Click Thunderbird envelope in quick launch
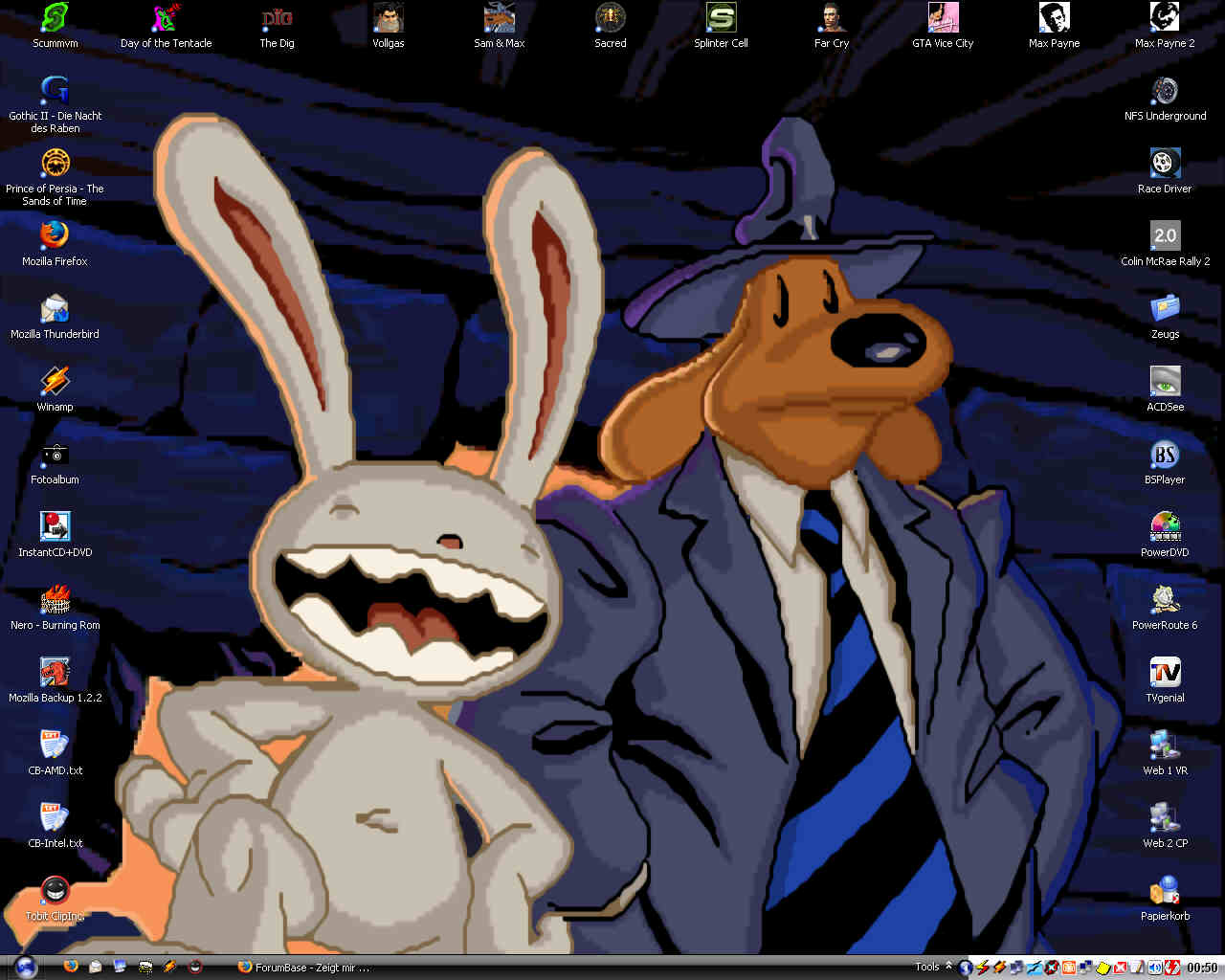The width and height of the screenshot is (1225, 980). click(96, 967)
